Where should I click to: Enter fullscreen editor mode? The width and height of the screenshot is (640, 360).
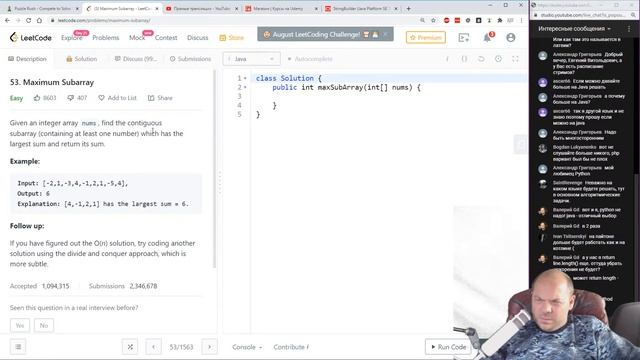tap(516, 59)
